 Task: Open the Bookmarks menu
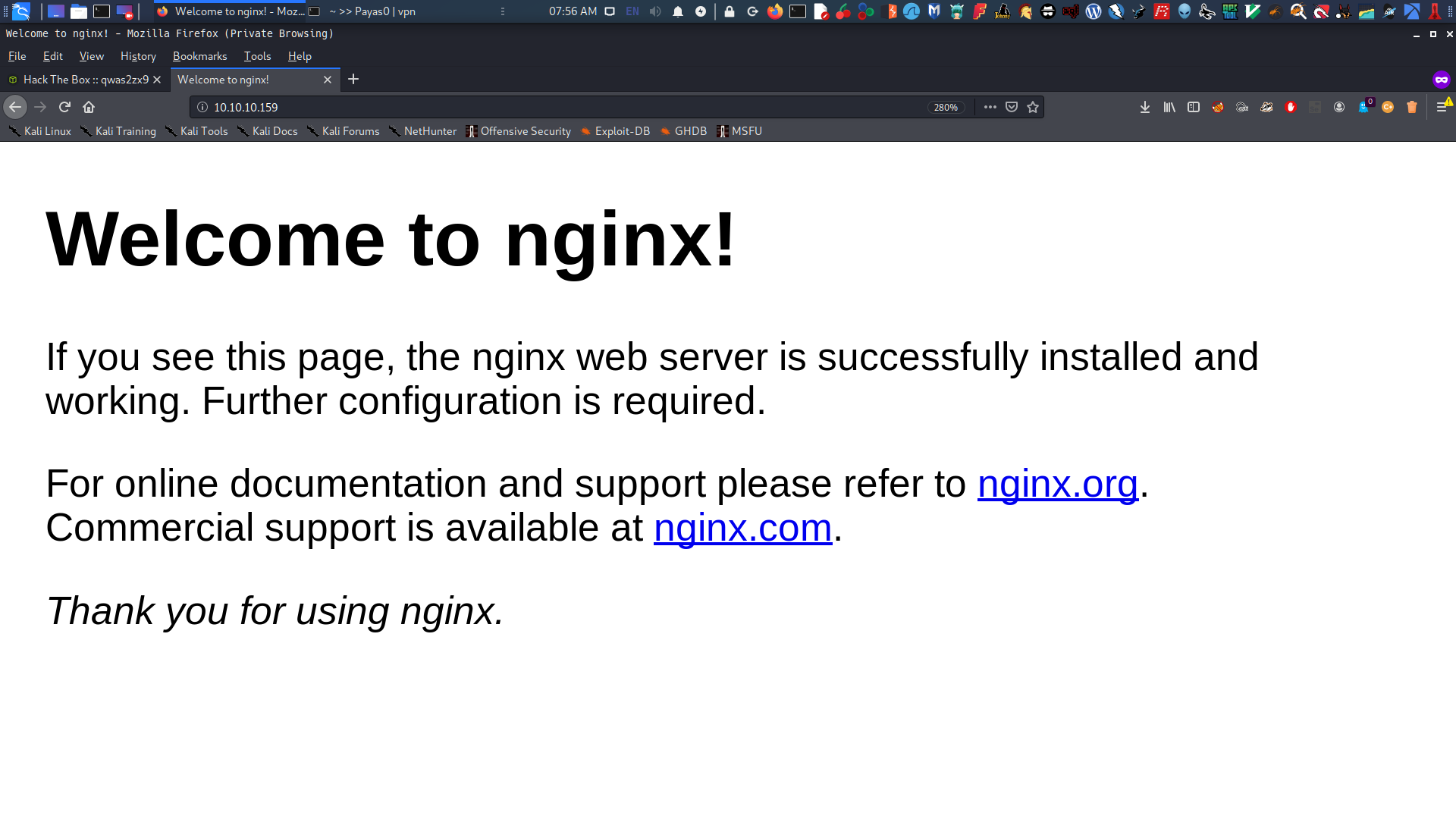[200, 56]
